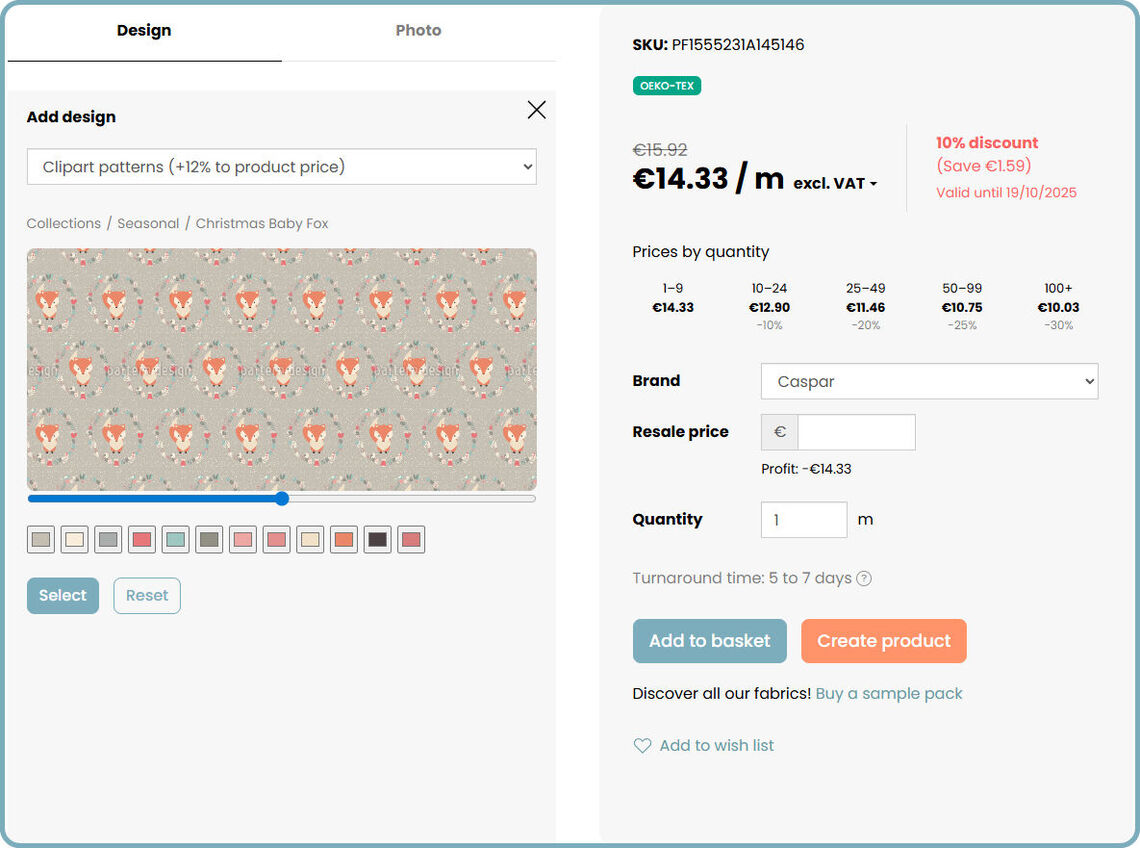This screenshot has height=848, width=1140.
Task: Click the OEKO-TEX badge
Action: [667, 86]
